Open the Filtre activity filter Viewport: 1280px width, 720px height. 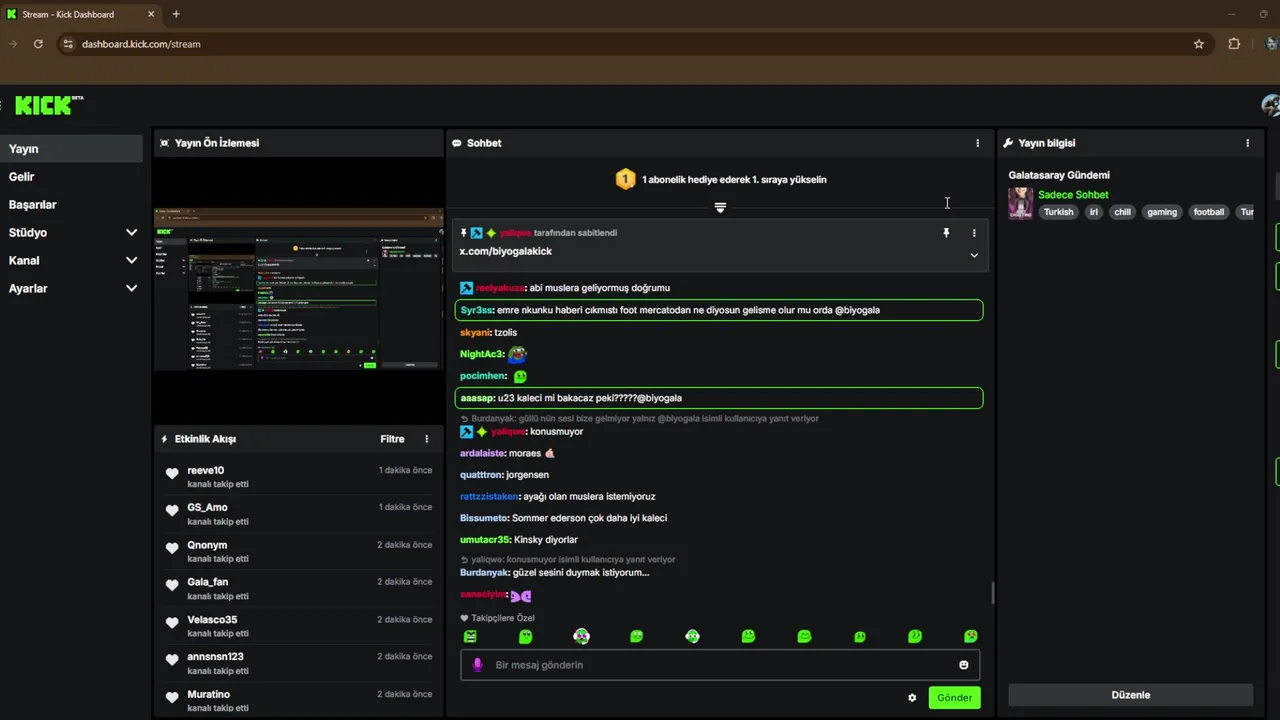pos(392,439)
